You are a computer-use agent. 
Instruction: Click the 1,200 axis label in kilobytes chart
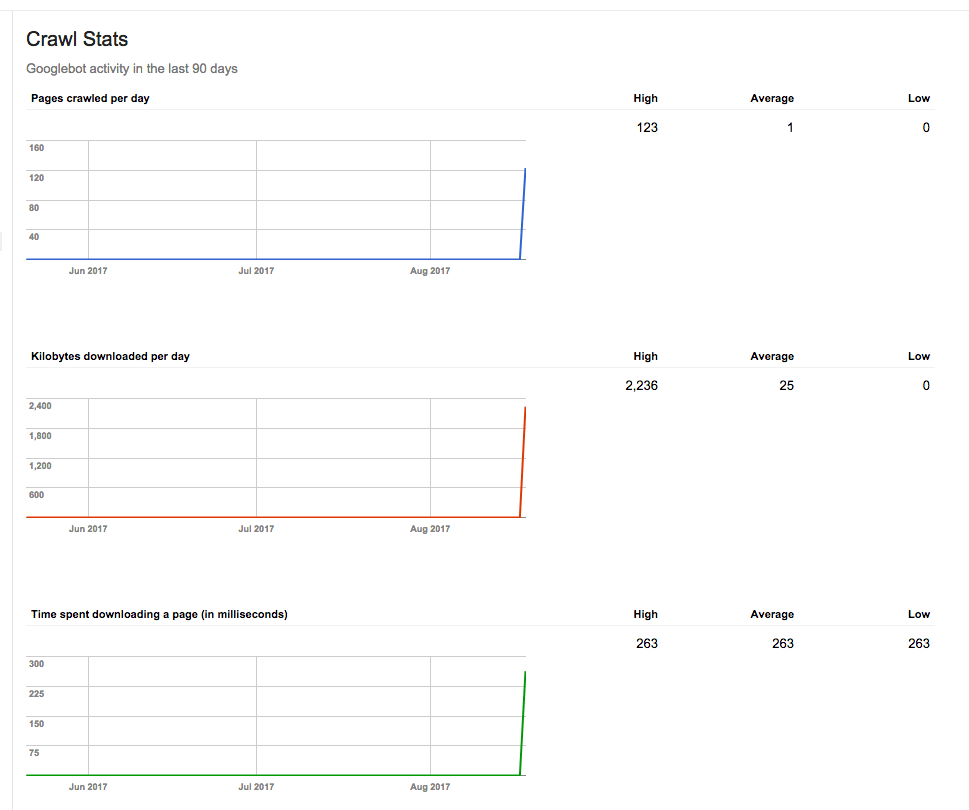40,466
